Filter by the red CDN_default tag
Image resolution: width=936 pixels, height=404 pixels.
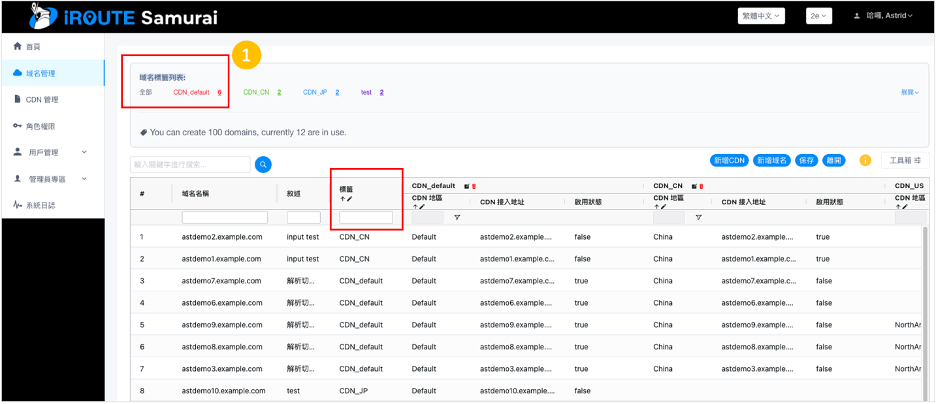(192, 92)
